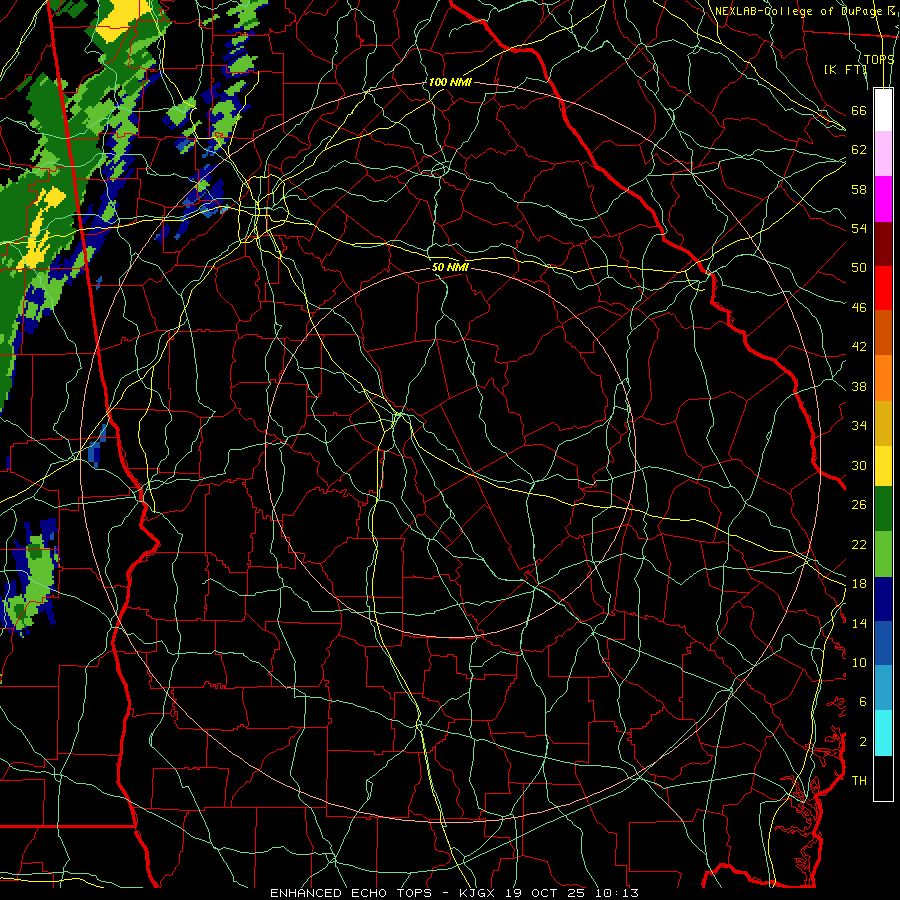Click the cyan swatch near 2
Image resolution: width=900 pixels, height=900 pixels.
[883, 733]
